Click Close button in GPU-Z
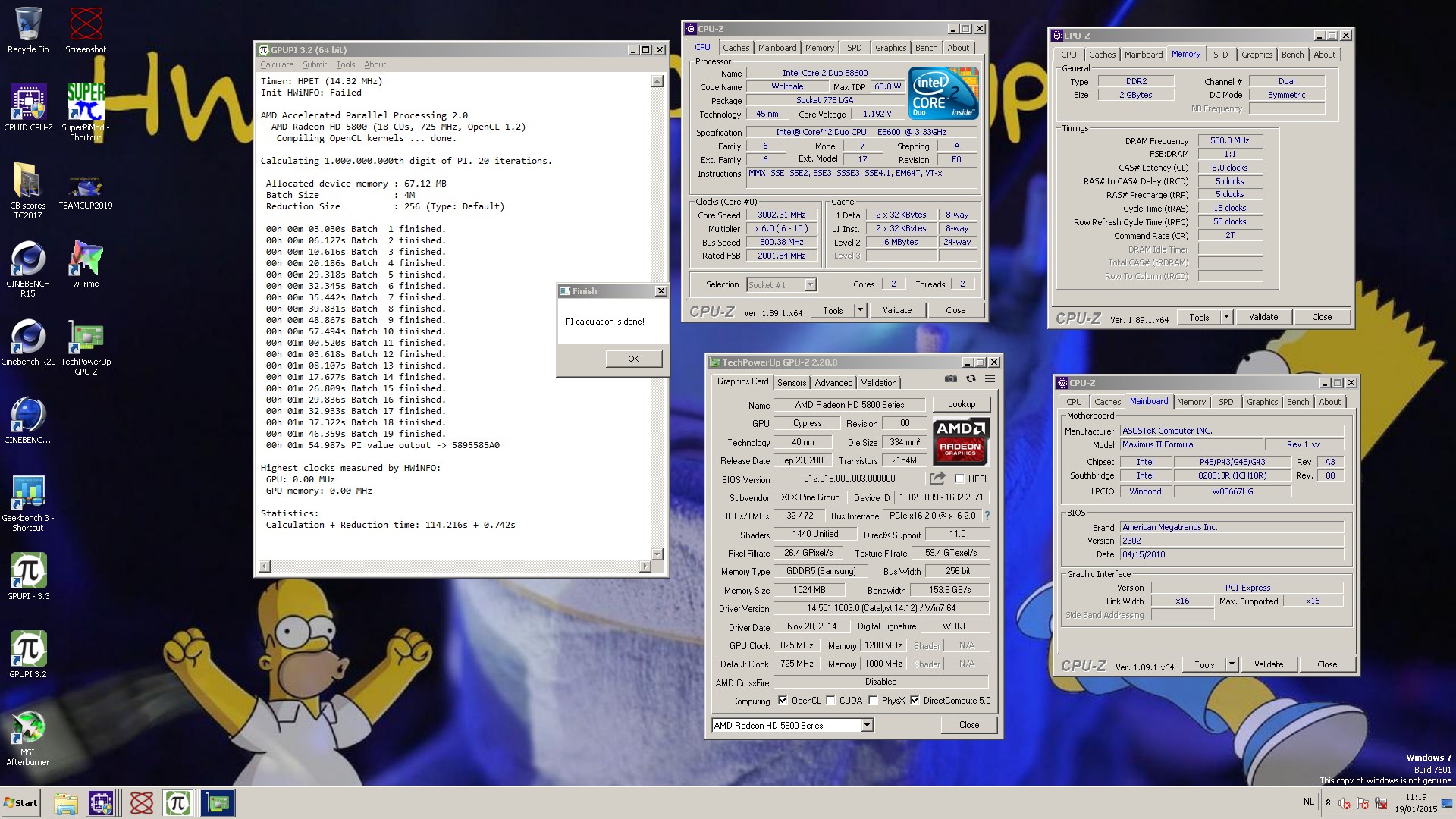Screen dimensions: 1456x819 click(x=969, y=725)
